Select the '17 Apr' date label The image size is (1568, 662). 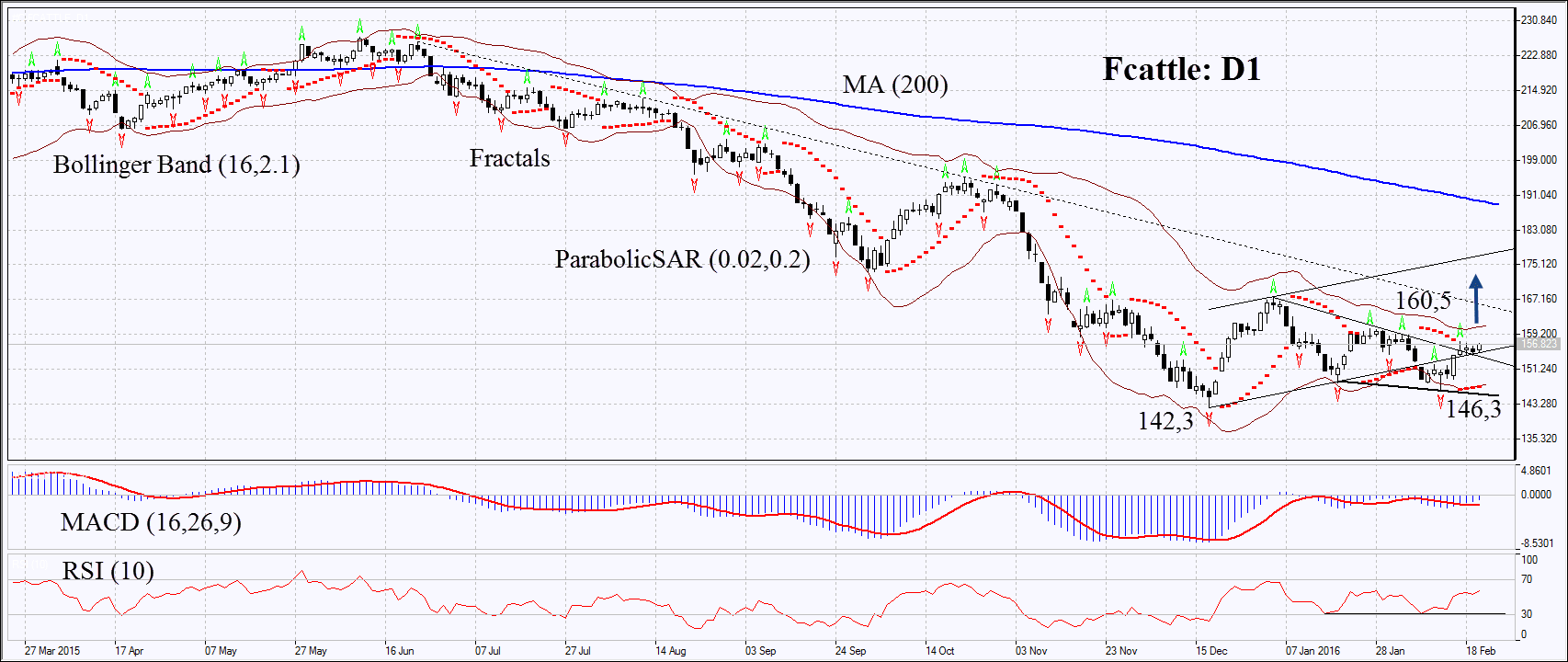[x=130, y=651]
